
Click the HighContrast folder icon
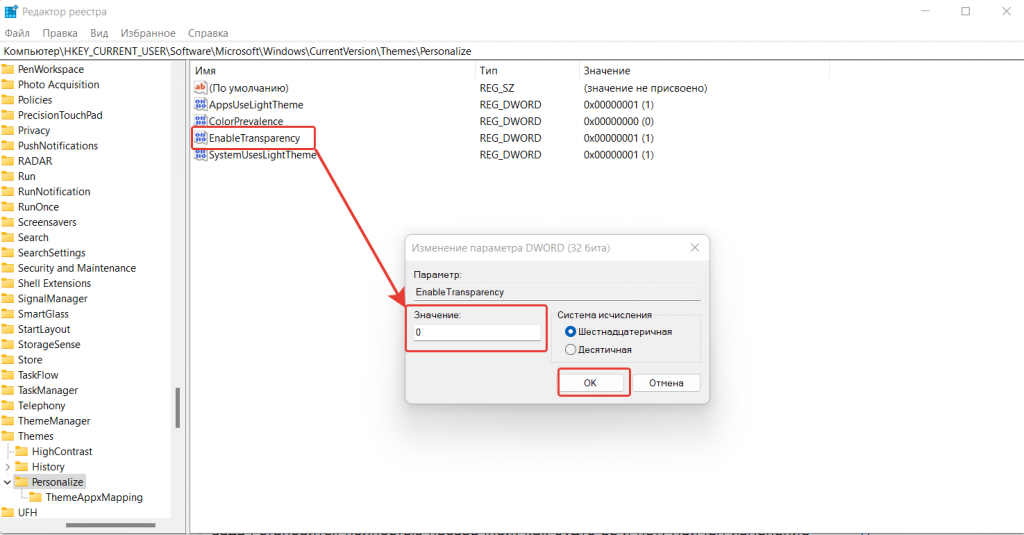point(22,451)
